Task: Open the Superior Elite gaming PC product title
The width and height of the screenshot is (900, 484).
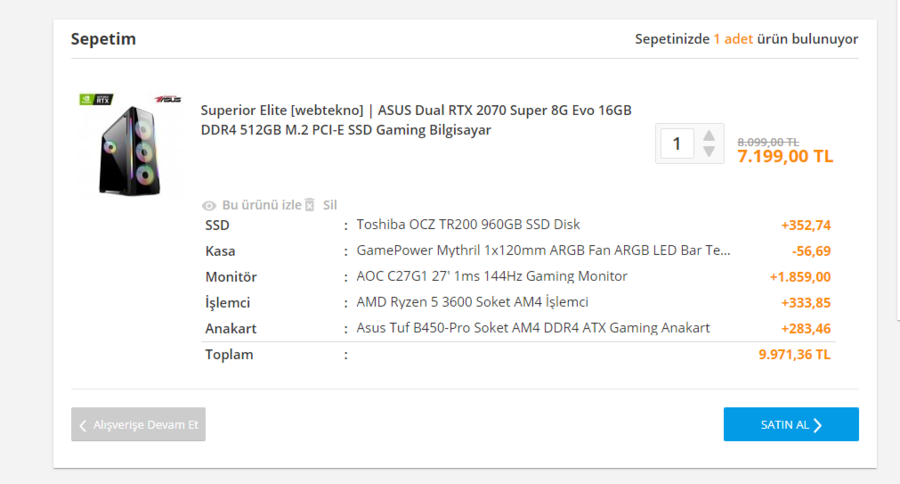Action: [x=415, y=120]
